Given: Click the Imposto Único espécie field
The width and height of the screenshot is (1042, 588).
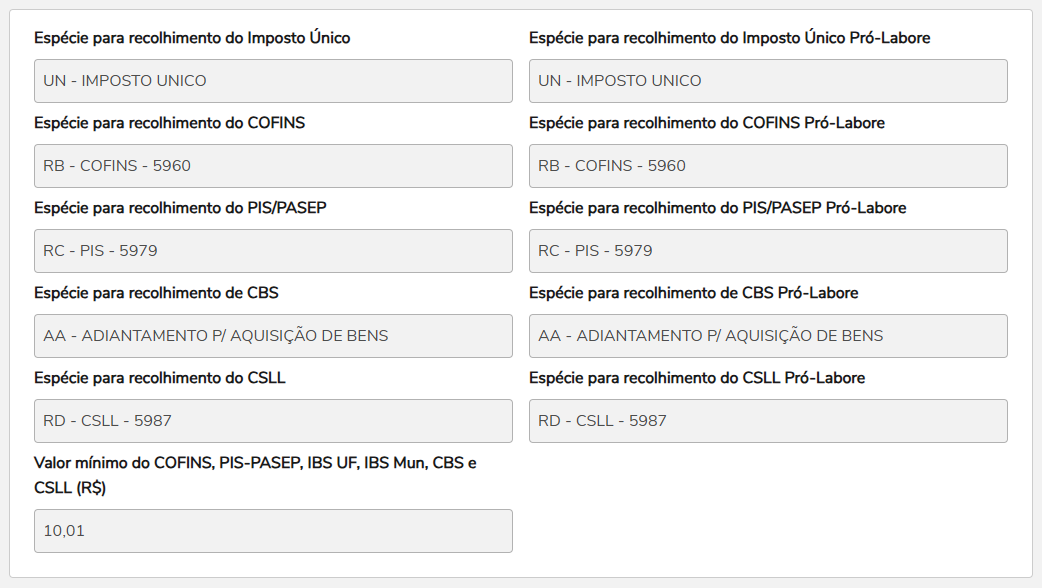Looking at the screenshot, I should coord(273,81).
